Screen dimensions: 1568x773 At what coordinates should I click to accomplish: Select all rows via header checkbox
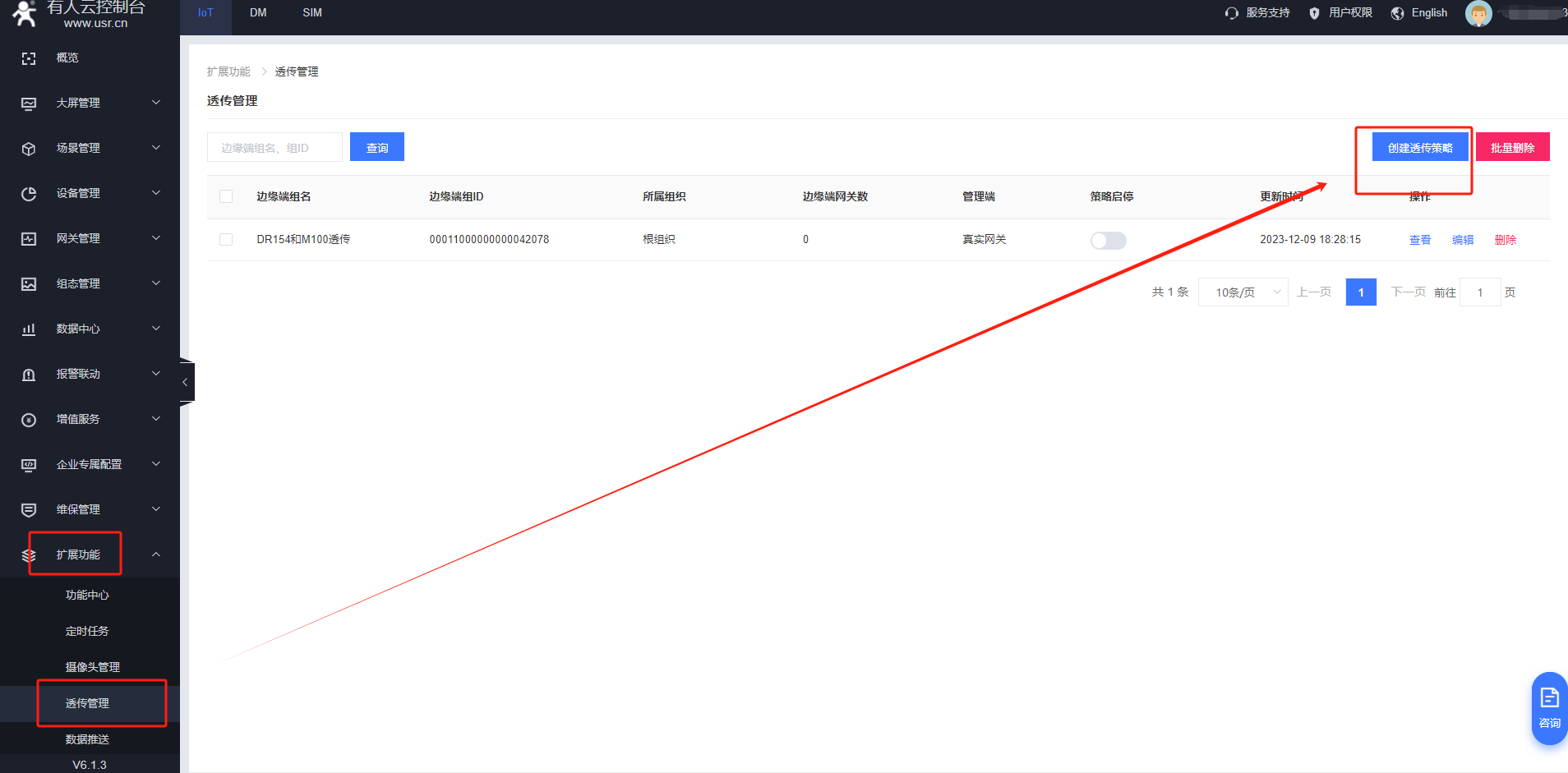click(226, 196)
